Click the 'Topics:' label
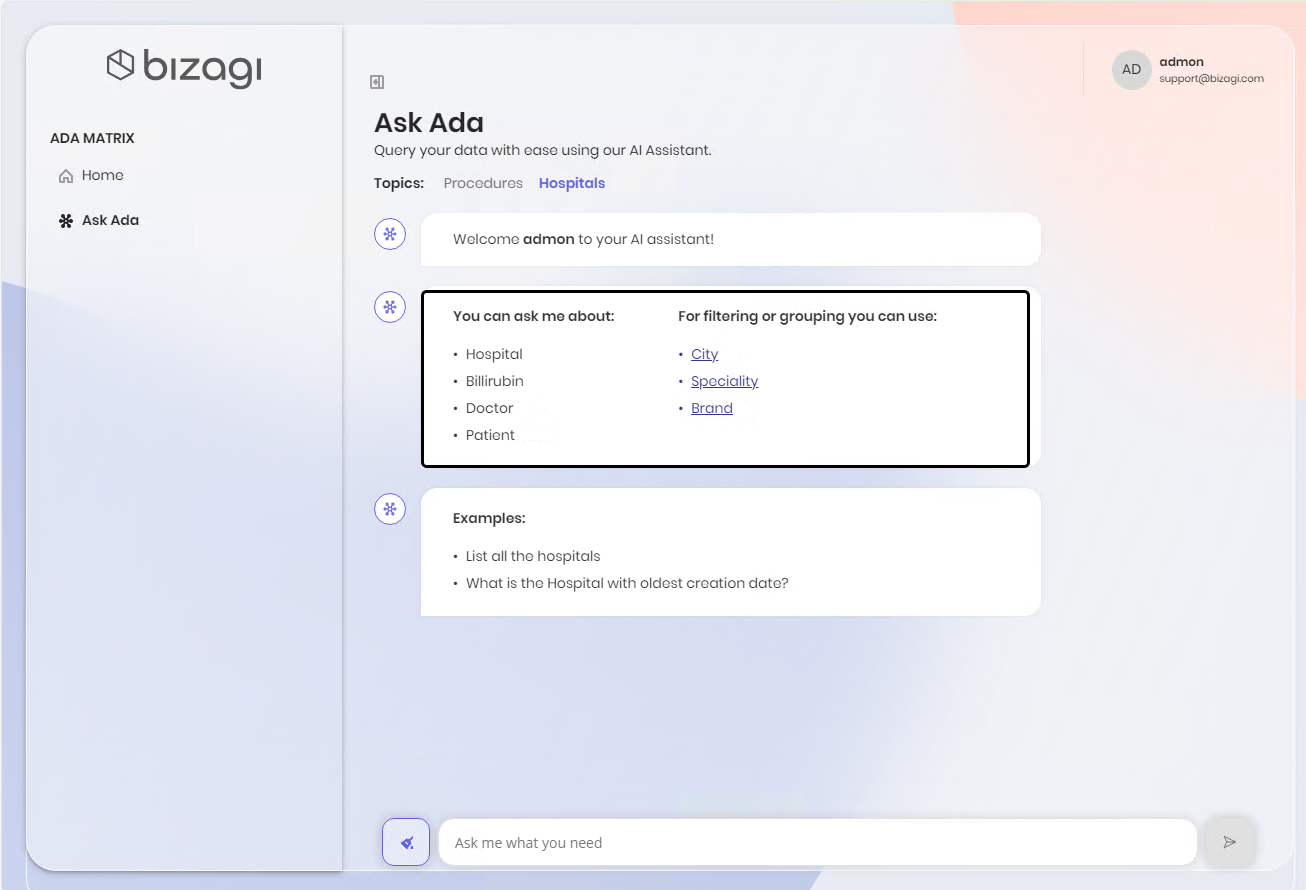The image size is (1306, 890). tap(399, 184)
